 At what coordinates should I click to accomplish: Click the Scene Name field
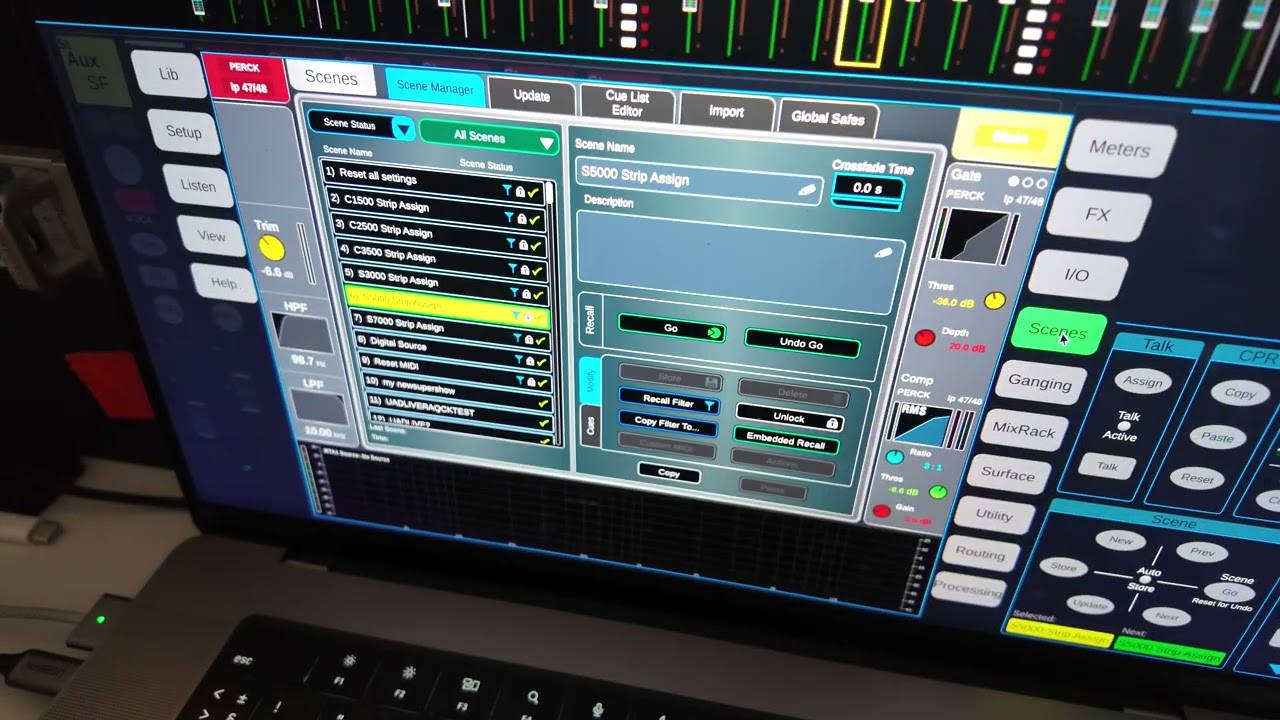(700, 181)
